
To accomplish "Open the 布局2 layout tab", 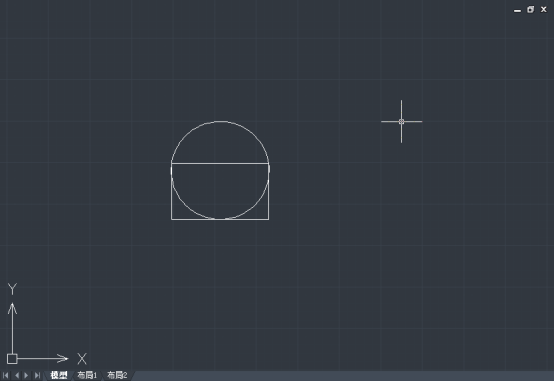I will 117,375.
